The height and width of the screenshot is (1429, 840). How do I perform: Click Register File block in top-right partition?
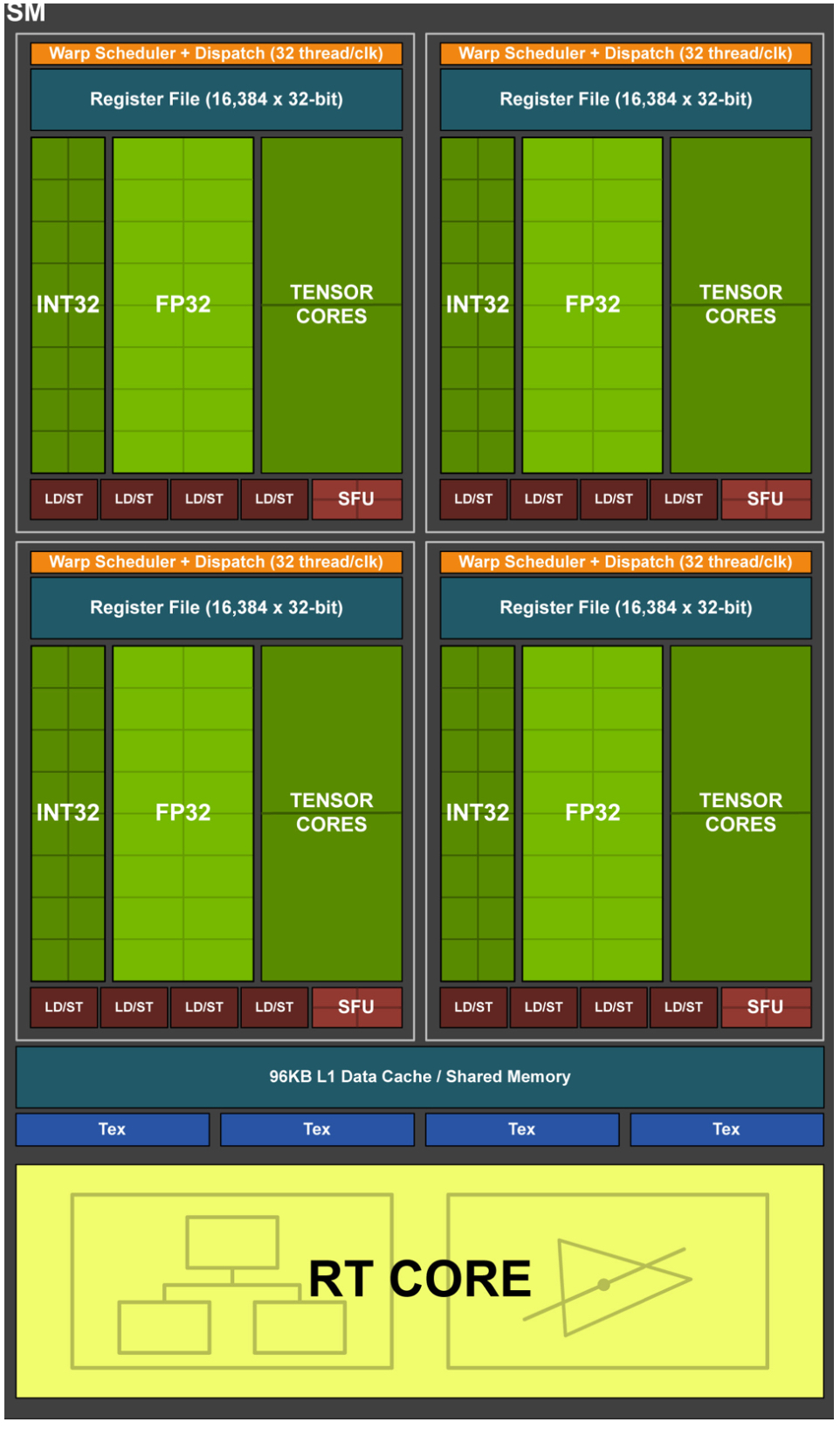[626, 100]
